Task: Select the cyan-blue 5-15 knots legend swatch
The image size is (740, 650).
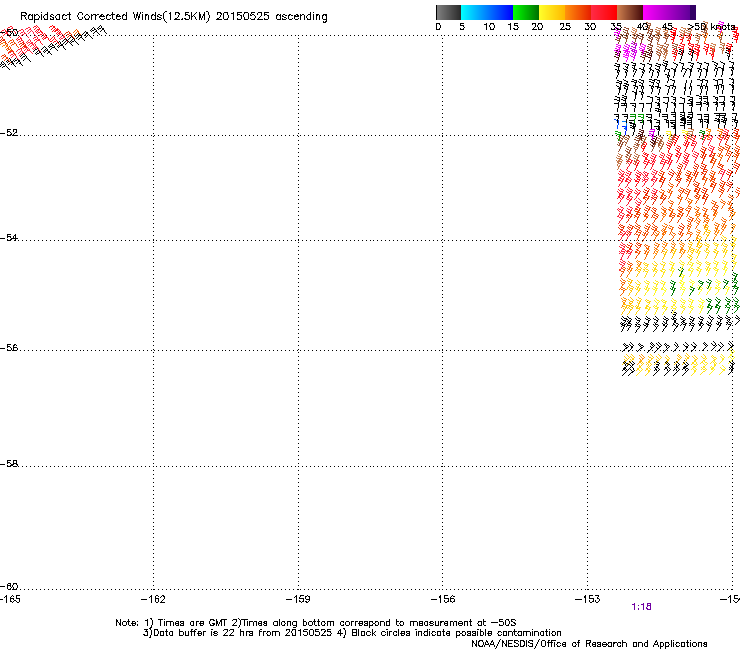Action: (x=487, y=12)
